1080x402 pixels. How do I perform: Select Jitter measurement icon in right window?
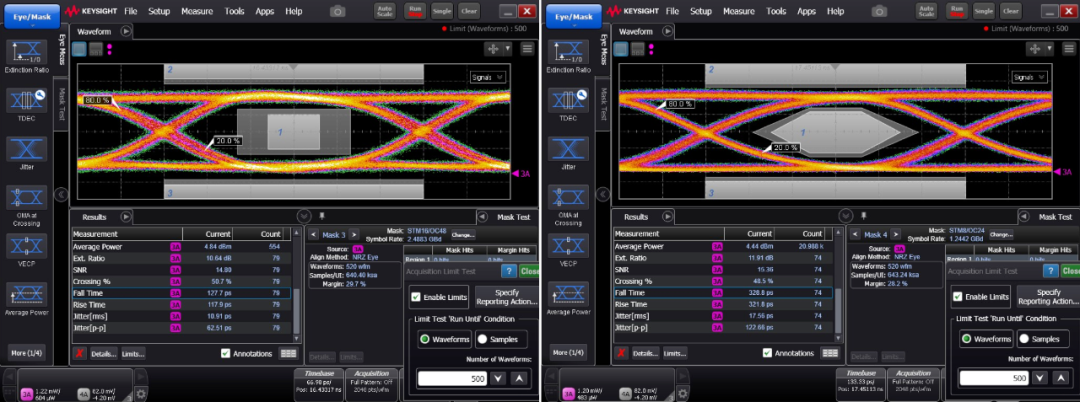click(x=568, y=149)
